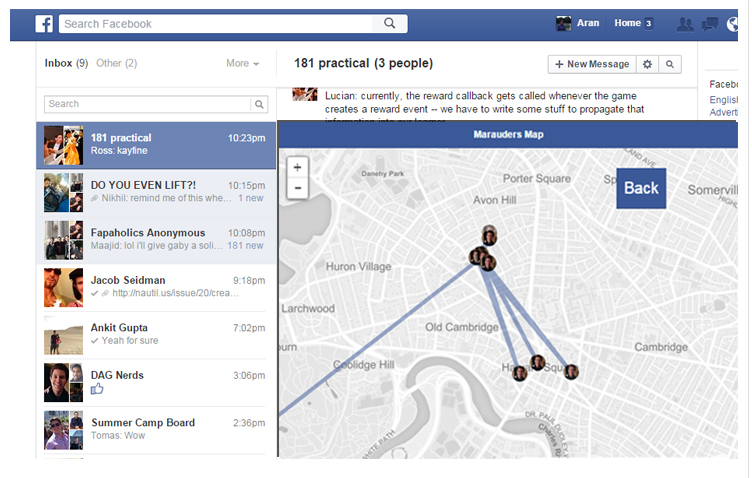This screenshot has width=752, height=478.
Task: Click the Facebook logo icon
Action: click(44, 24)
